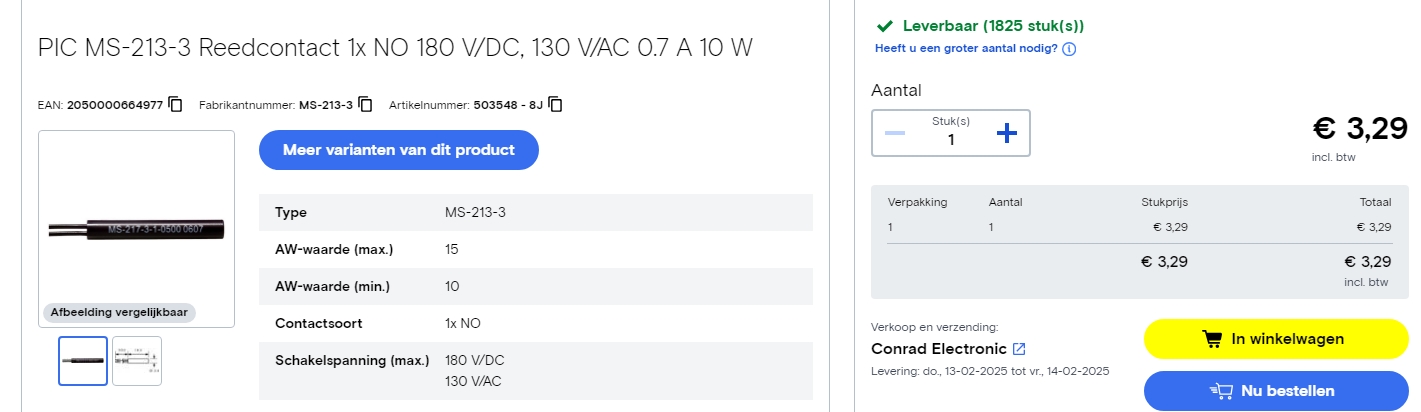Viewport: 1421px width, 412px height.
Task: Click the quantity Stuk(s) input field
Action: [x=951, y=133]
